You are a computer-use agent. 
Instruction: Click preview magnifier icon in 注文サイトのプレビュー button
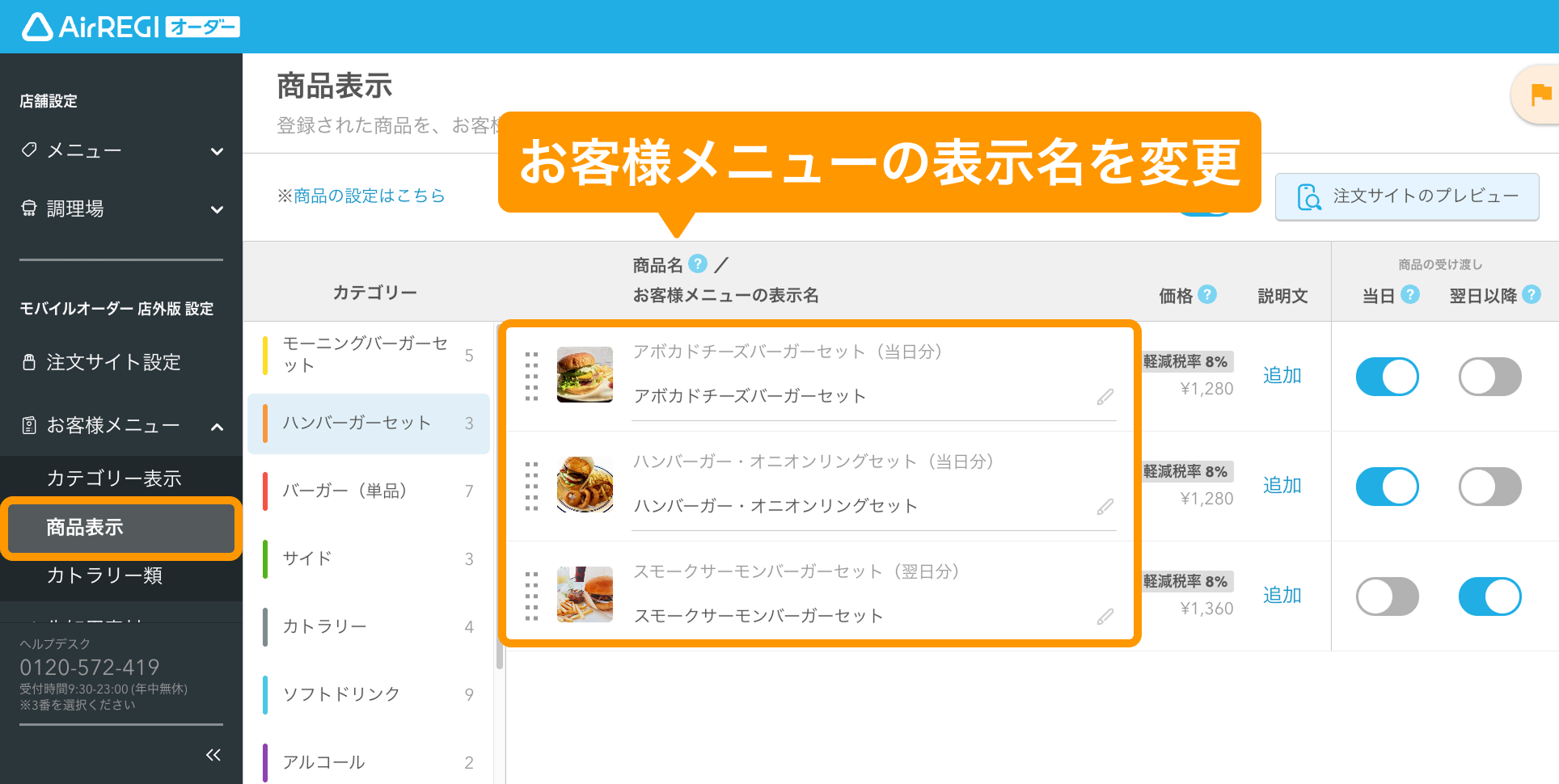pyautogui.click(x=1309, y=197)
